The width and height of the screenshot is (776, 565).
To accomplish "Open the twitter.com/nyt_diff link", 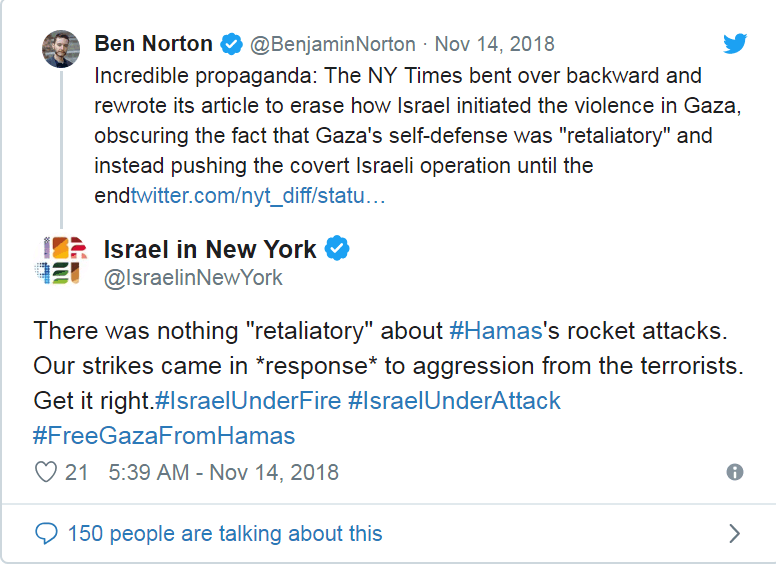I will point(258,196).
